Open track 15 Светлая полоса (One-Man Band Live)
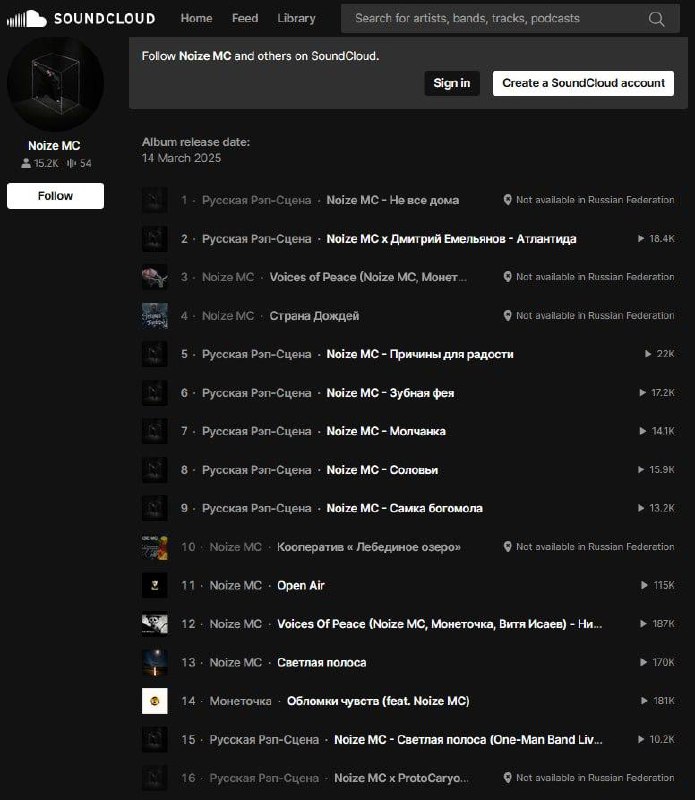 click(468, 739)
